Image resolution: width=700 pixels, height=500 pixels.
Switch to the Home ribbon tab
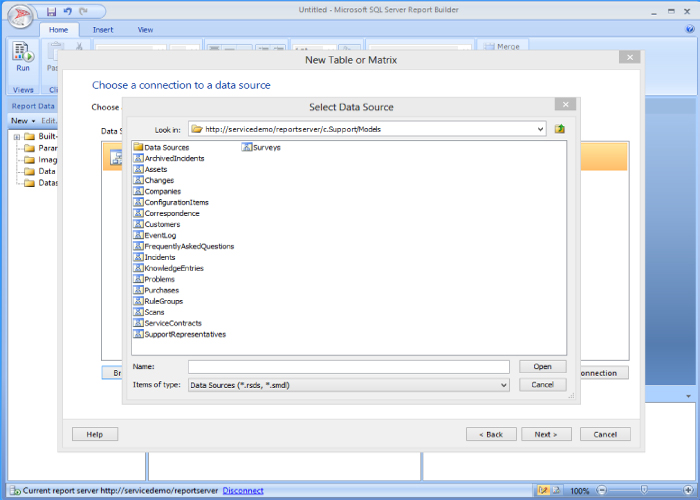(58, 30)
